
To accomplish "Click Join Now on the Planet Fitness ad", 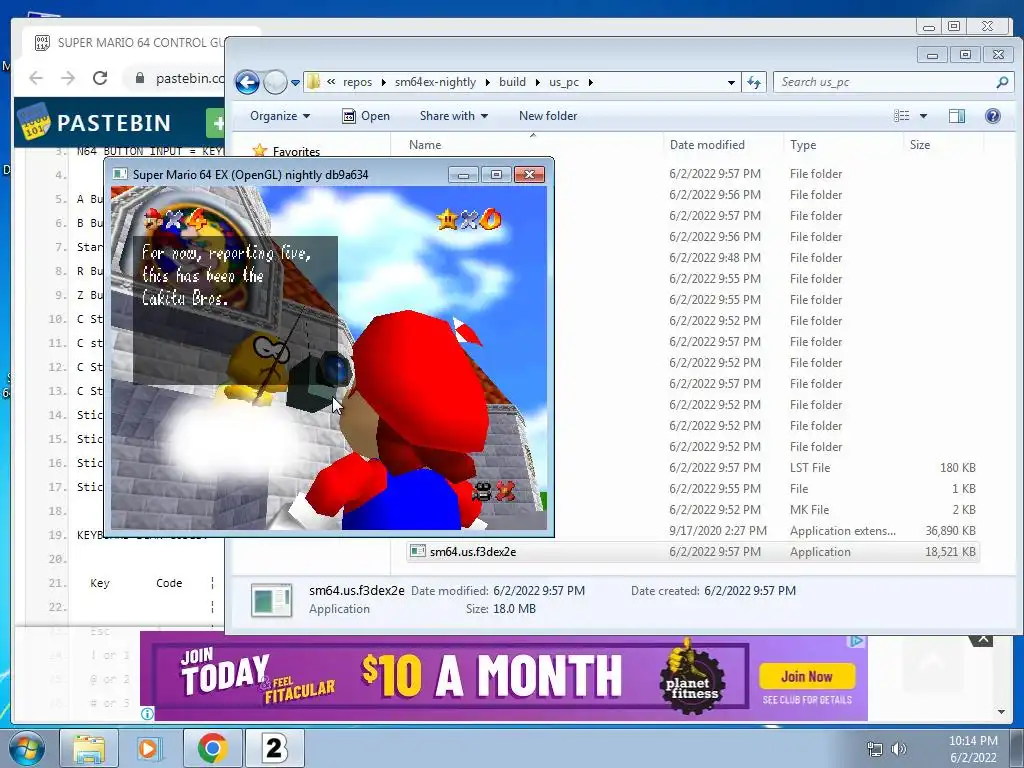I will point(807,677).
